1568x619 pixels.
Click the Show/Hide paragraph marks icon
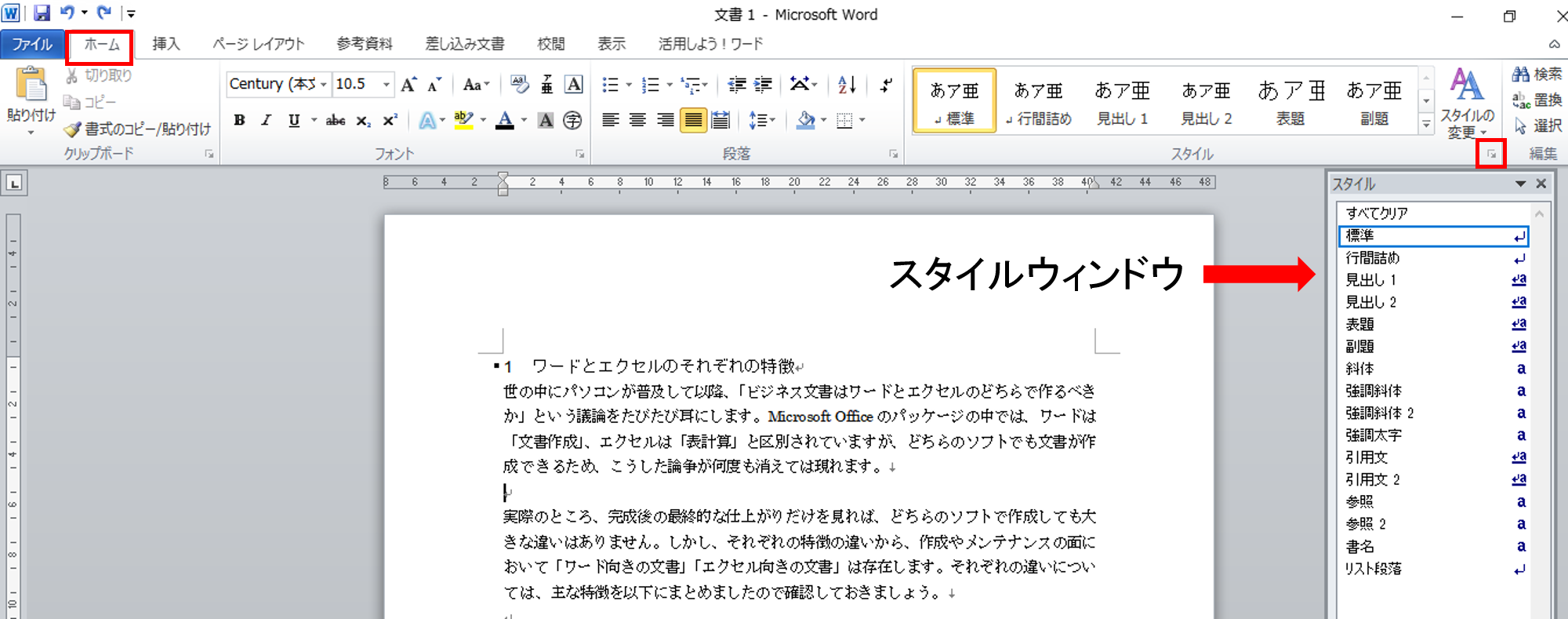pyautogui.click(x=887, y=85)
